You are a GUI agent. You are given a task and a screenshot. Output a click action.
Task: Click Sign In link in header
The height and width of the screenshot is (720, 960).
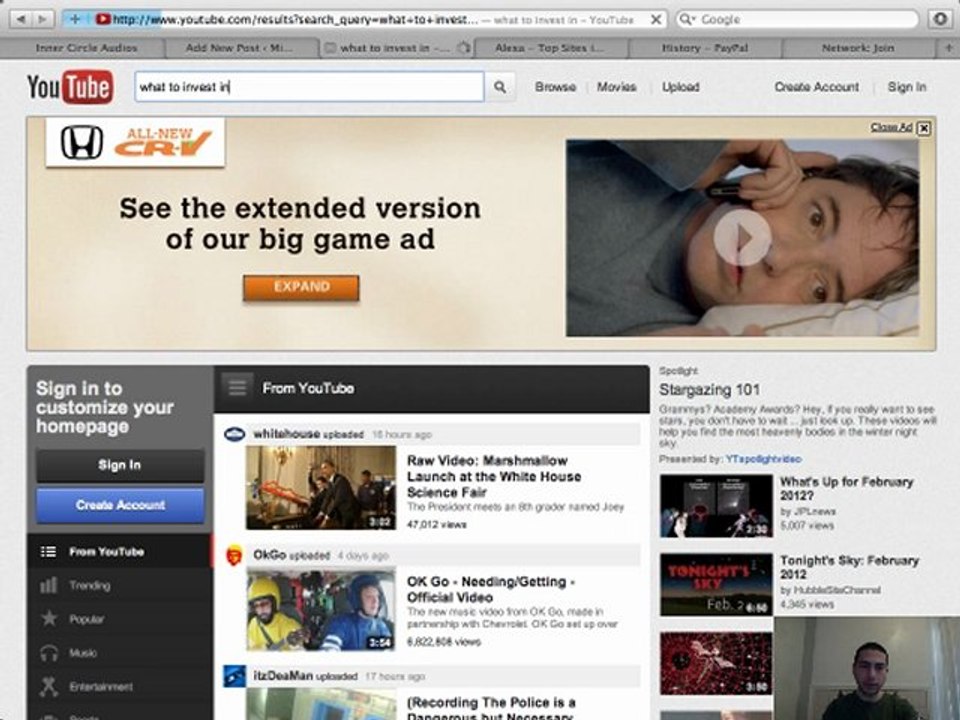(907, 87)
